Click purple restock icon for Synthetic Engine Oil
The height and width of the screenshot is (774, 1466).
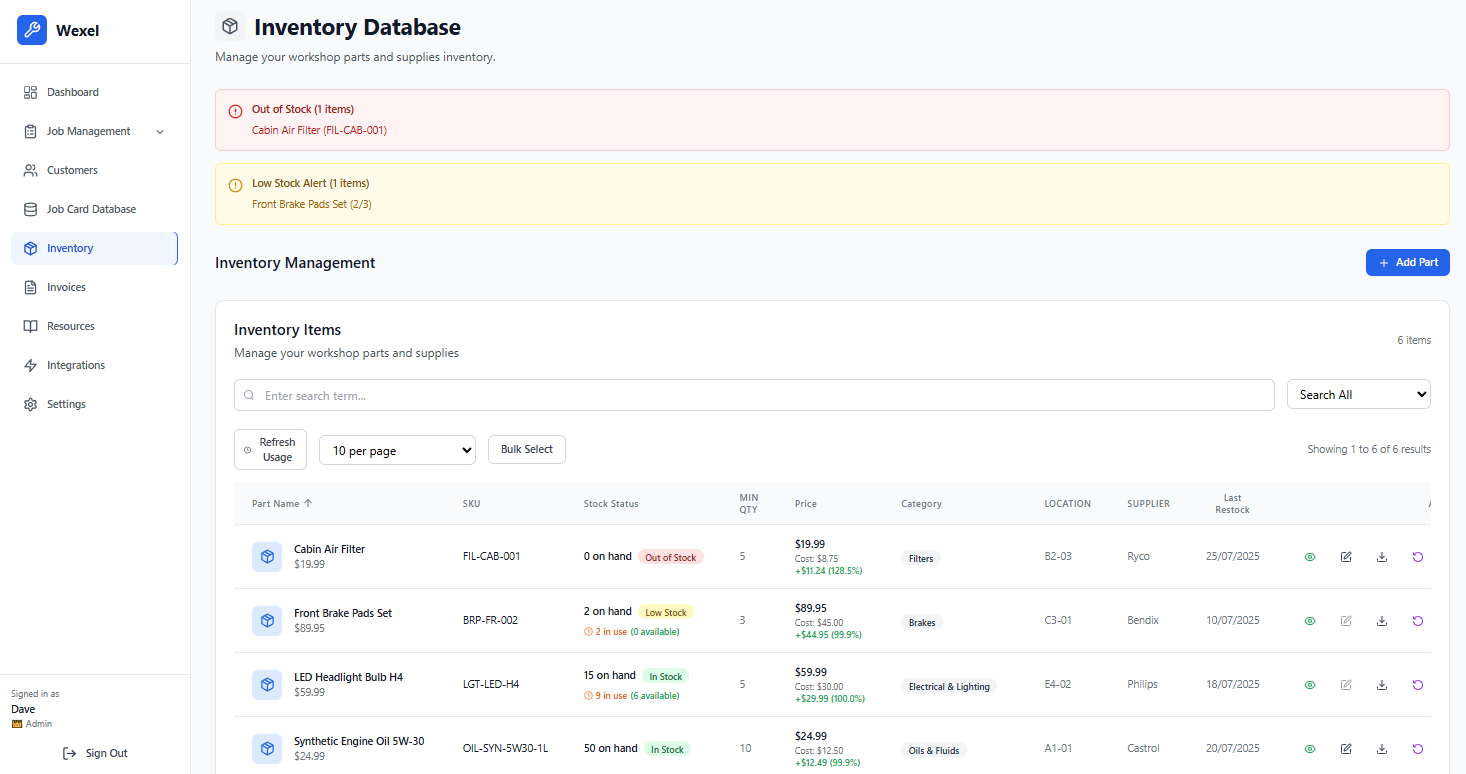[1417, 748]
